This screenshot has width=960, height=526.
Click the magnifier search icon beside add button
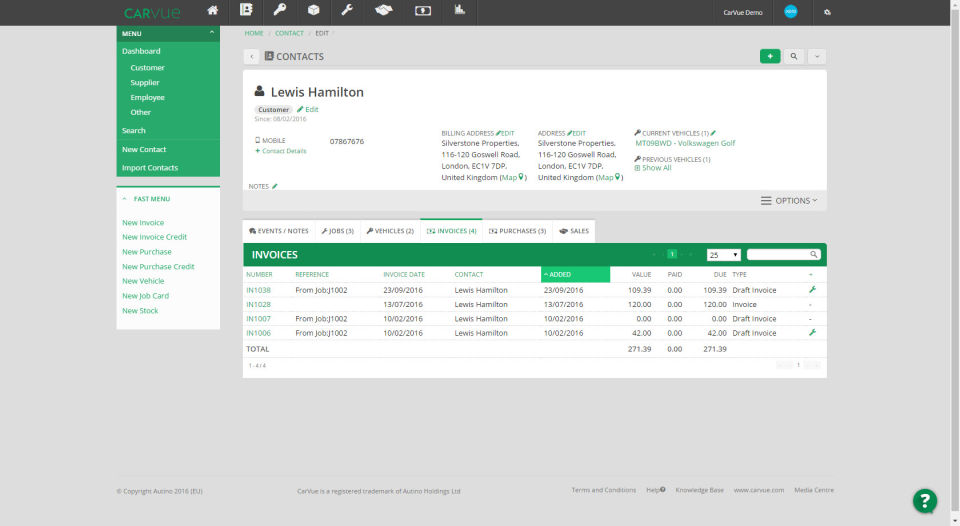coord(794,57)
